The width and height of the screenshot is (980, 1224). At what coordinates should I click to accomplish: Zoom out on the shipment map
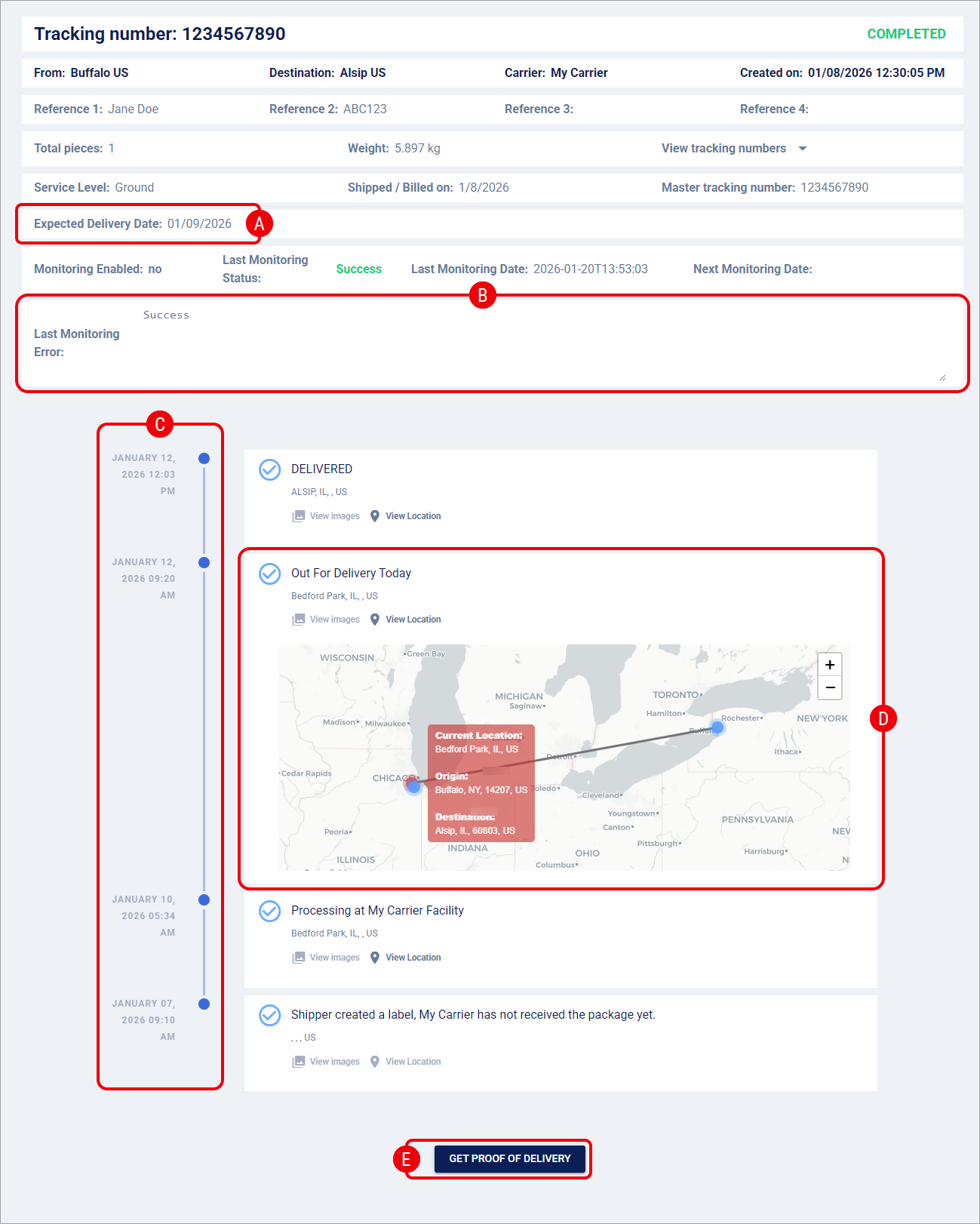tap(830, 688)
